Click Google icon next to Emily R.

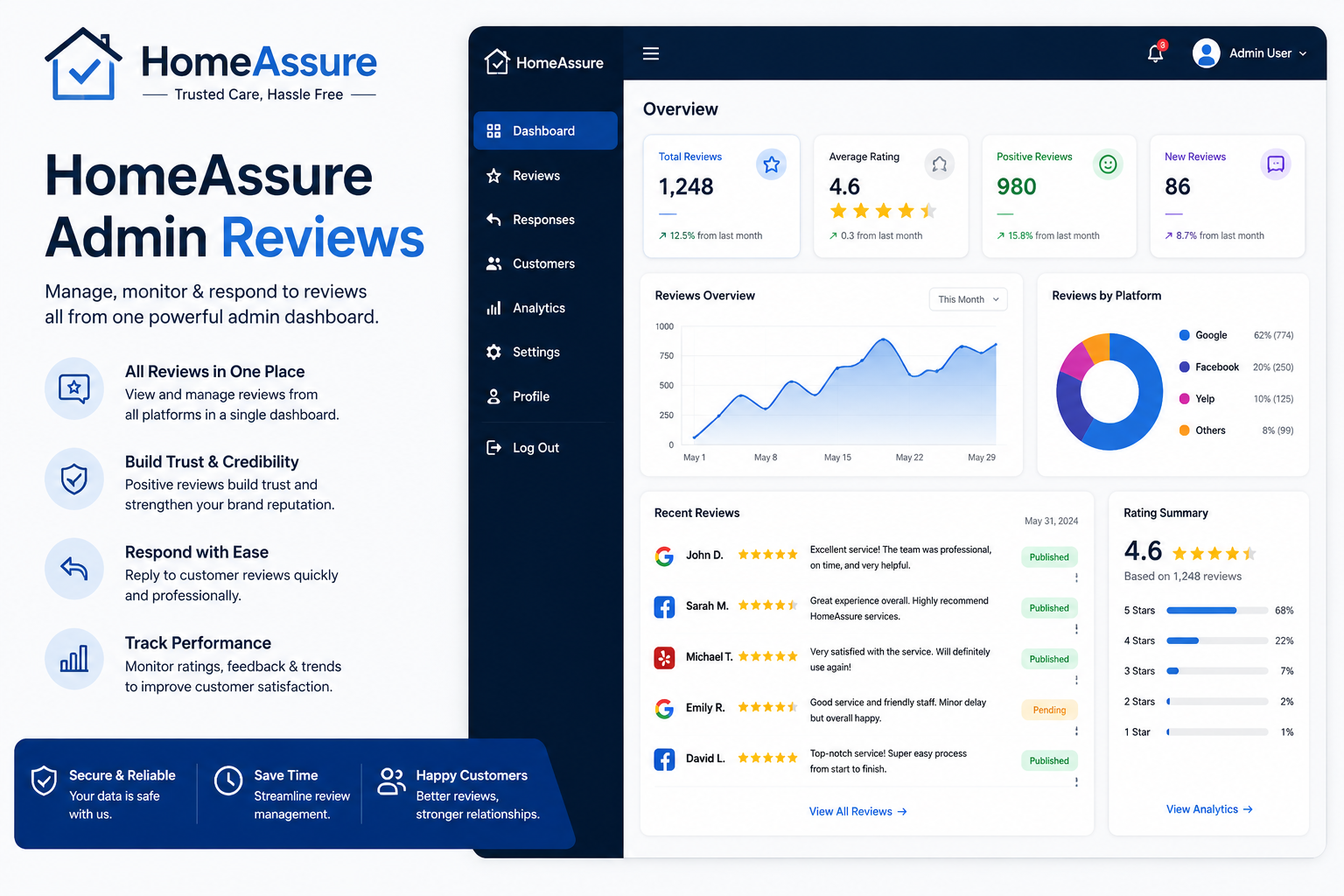(664, 709)
